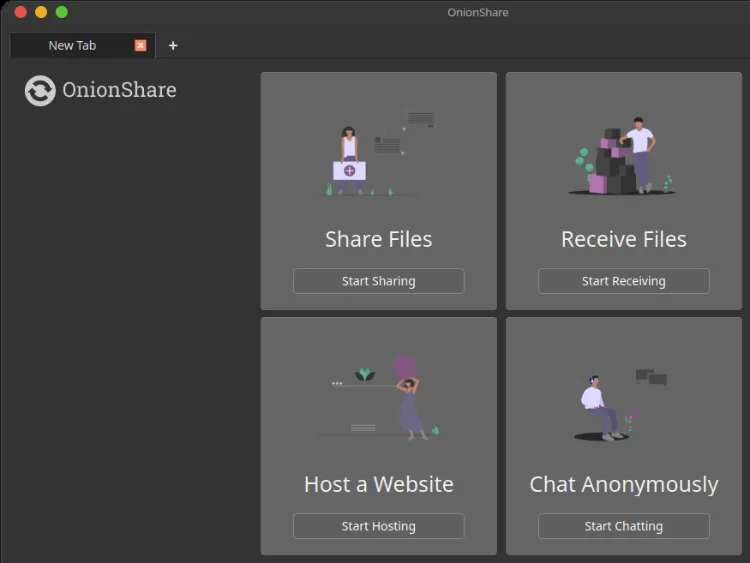Click the Start Receiving button

point(623,281)
